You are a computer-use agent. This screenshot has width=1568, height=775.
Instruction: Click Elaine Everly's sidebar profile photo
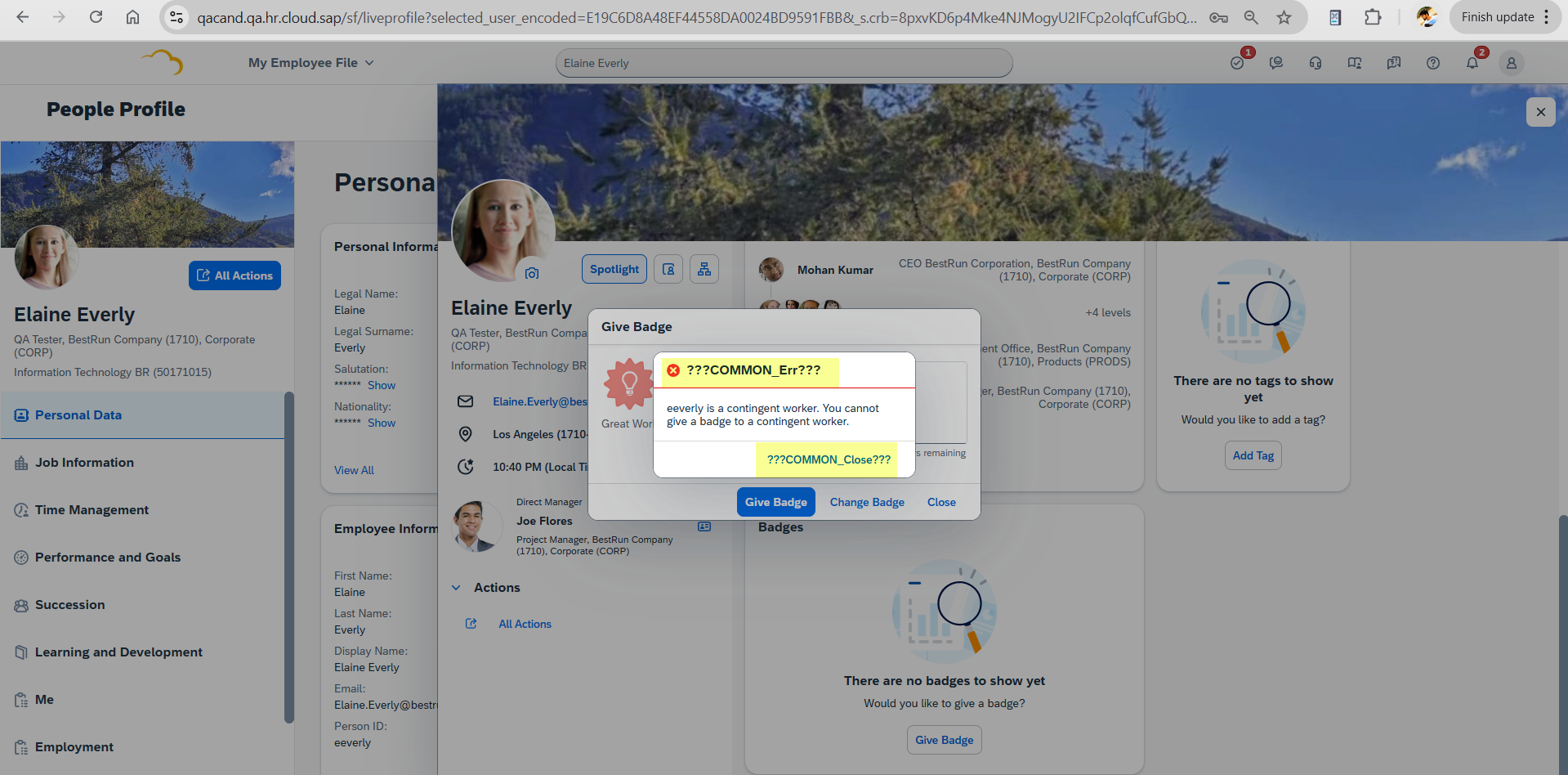coord(46,258)
